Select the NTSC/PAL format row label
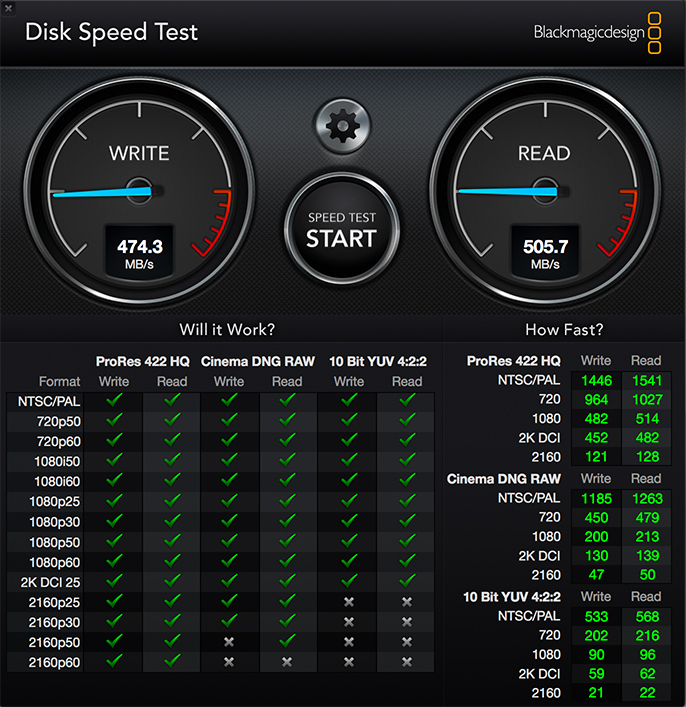Screen dimensions: 686x707 point(49,401)
